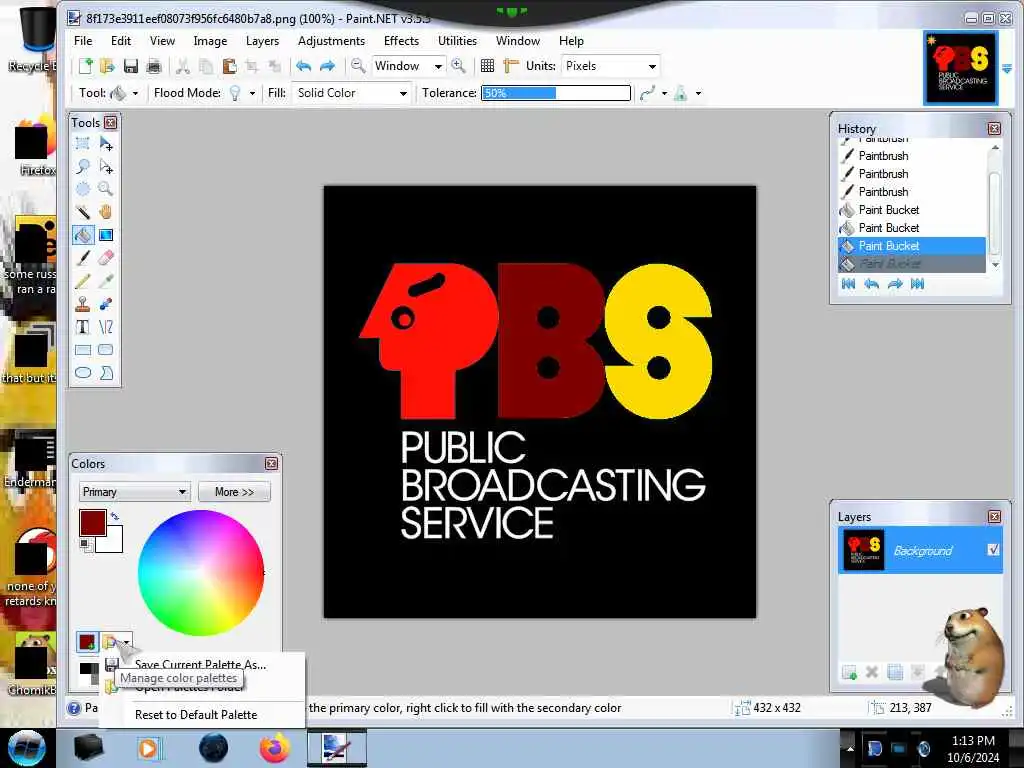Image resolution: width=1024 pixels, height=768 pixels.
Task: Choose Reset to Default Palette
Action: 196,714
